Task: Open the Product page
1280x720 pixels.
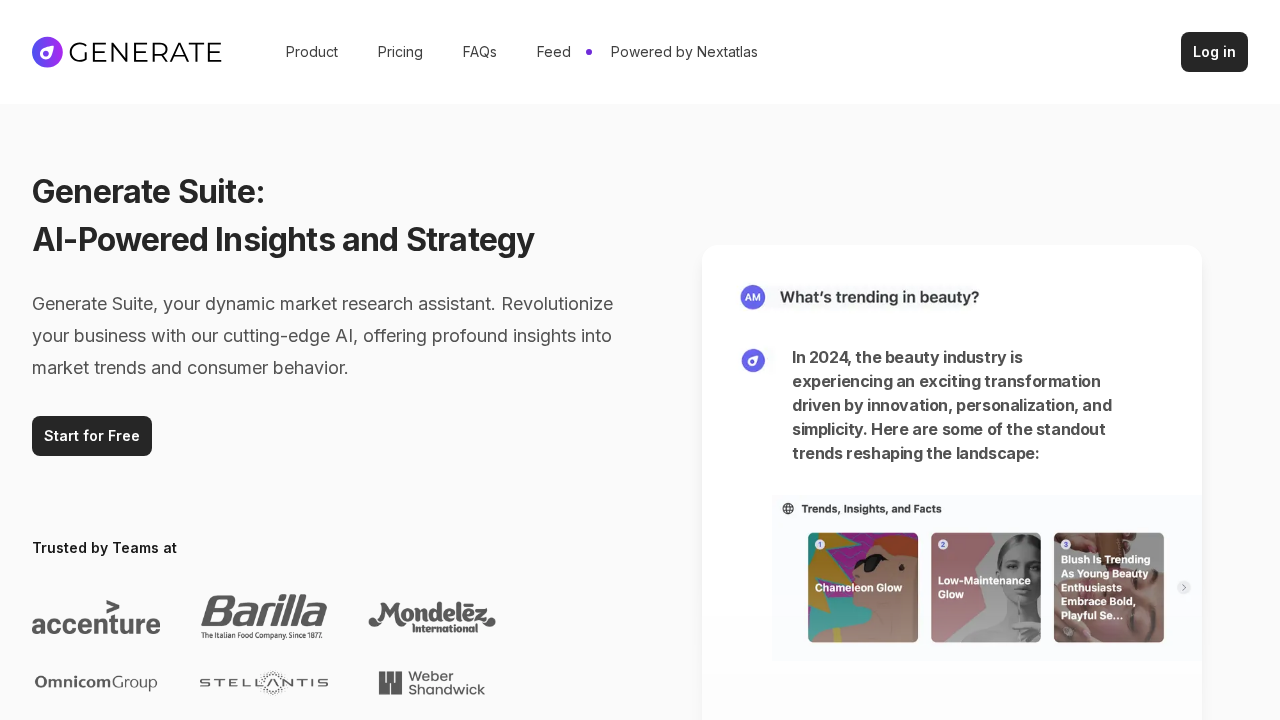Action: pos(311,51)
